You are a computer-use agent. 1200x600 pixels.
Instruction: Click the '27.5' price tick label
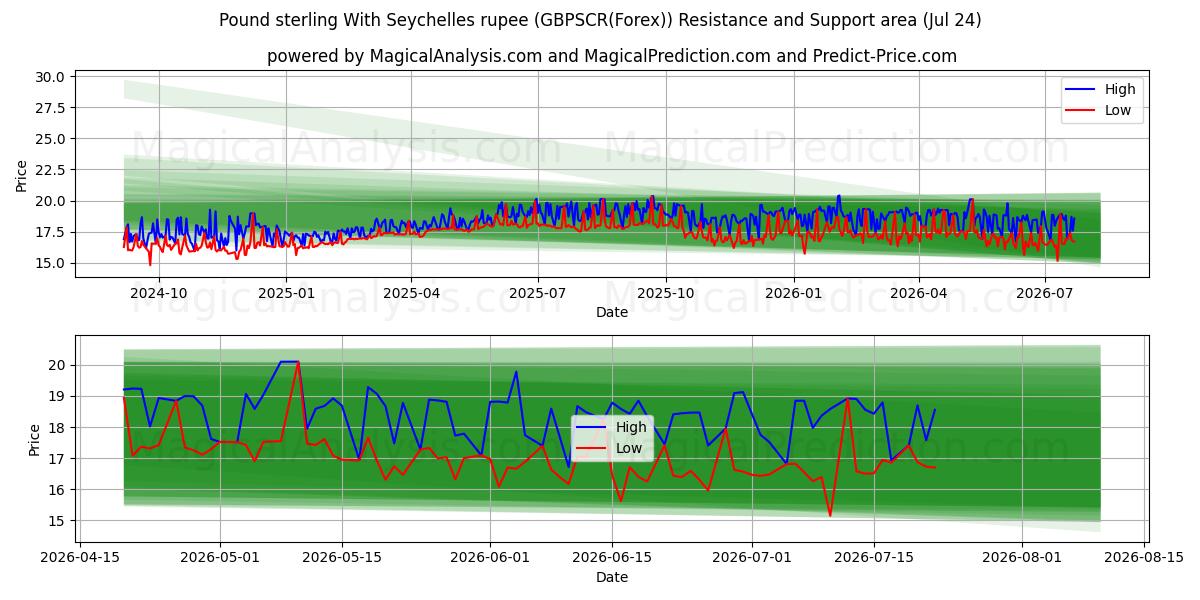51,108
